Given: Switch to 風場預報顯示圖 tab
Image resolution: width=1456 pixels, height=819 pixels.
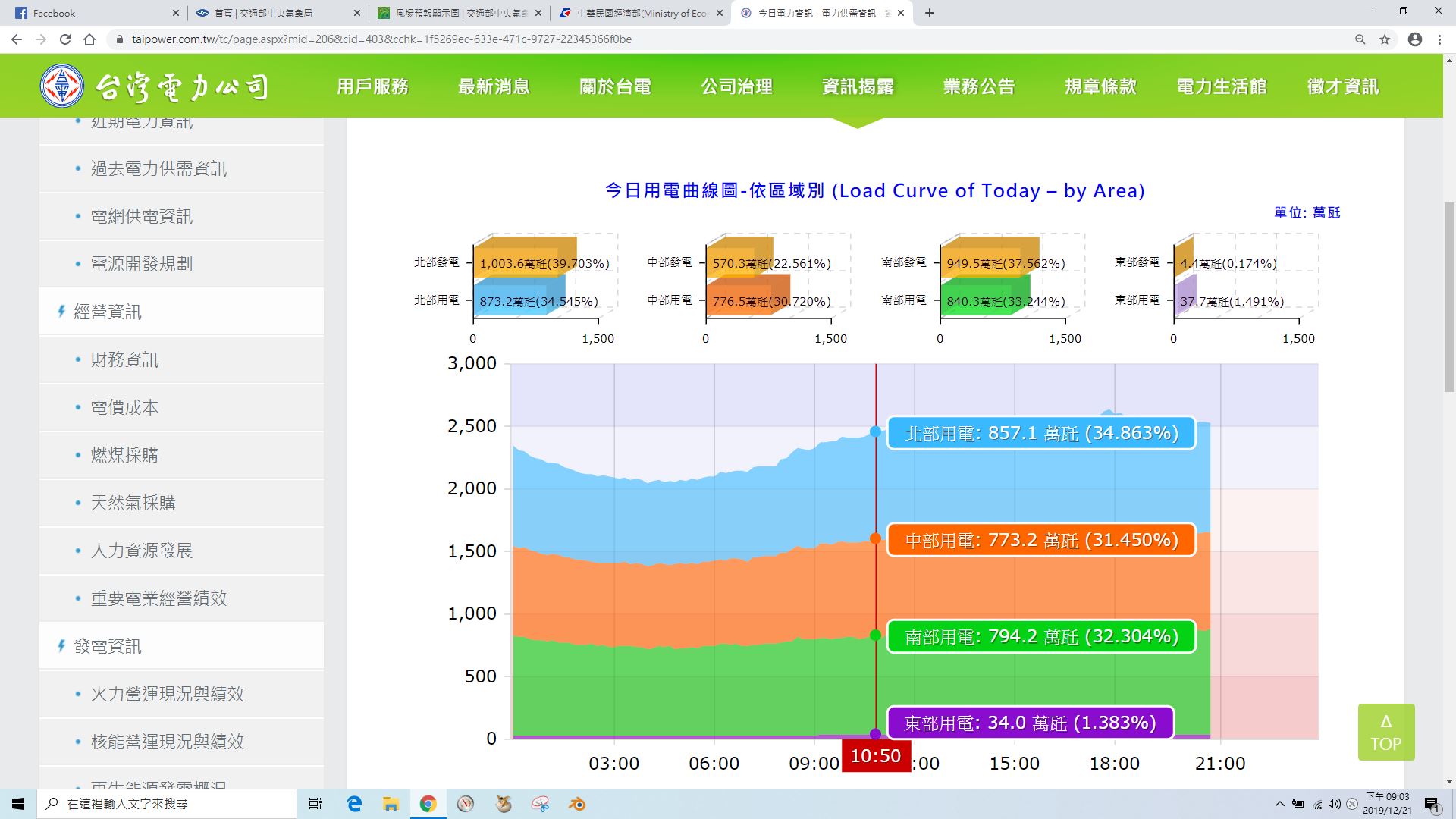Looking at the screenshot, I should [458, 13].
